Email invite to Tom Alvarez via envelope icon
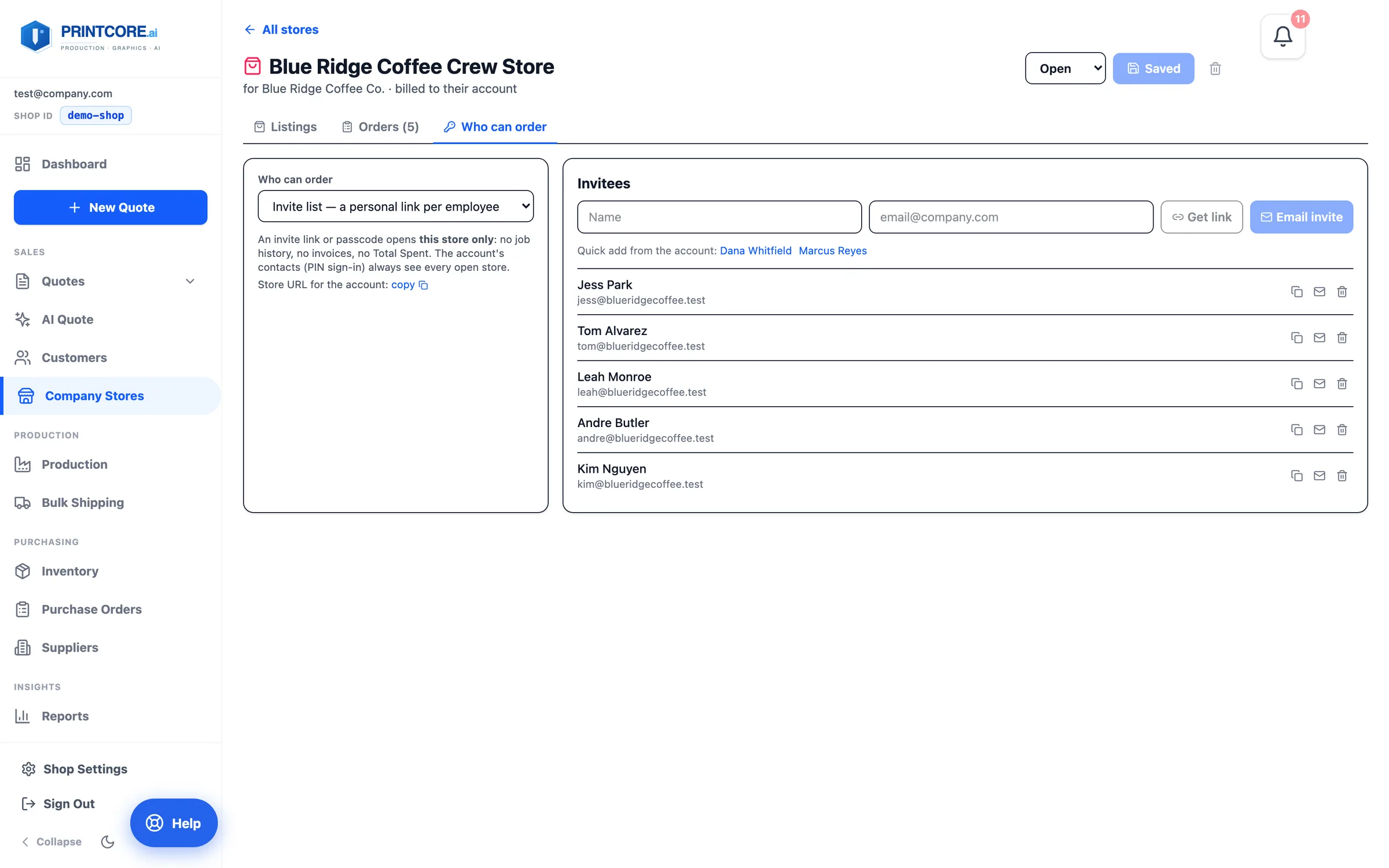The image size is (1389, 868). pos(1319,337)
